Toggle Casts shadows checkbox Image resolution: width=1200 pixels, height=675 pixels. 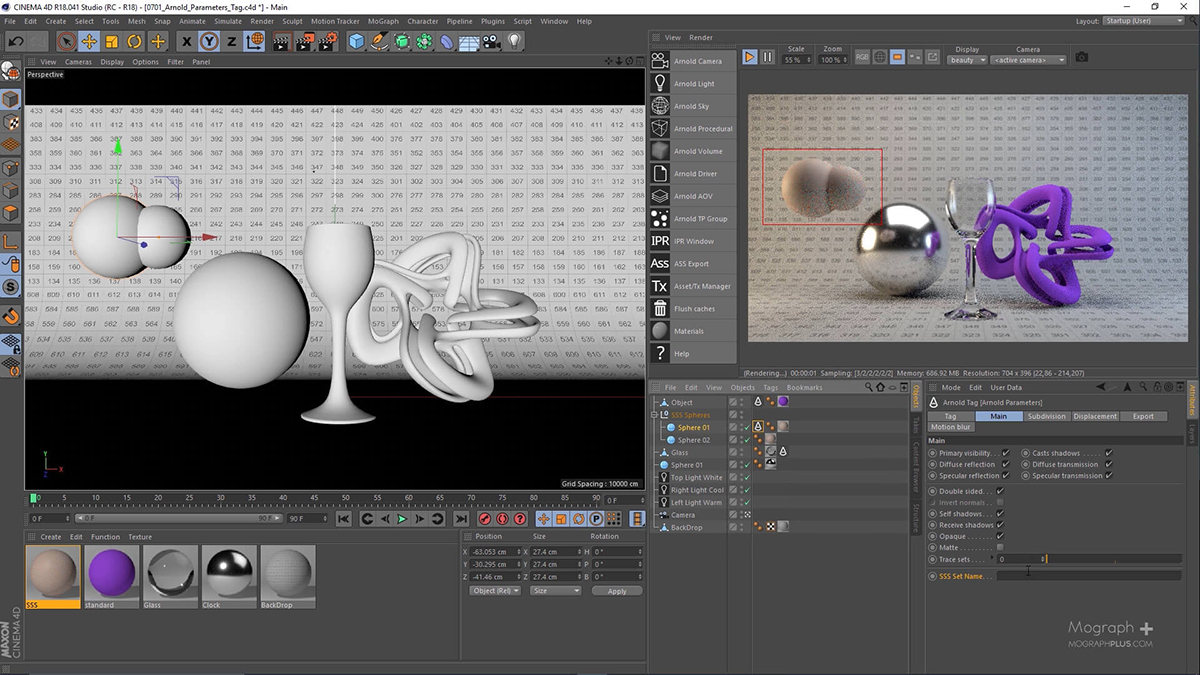point(1109,453)
